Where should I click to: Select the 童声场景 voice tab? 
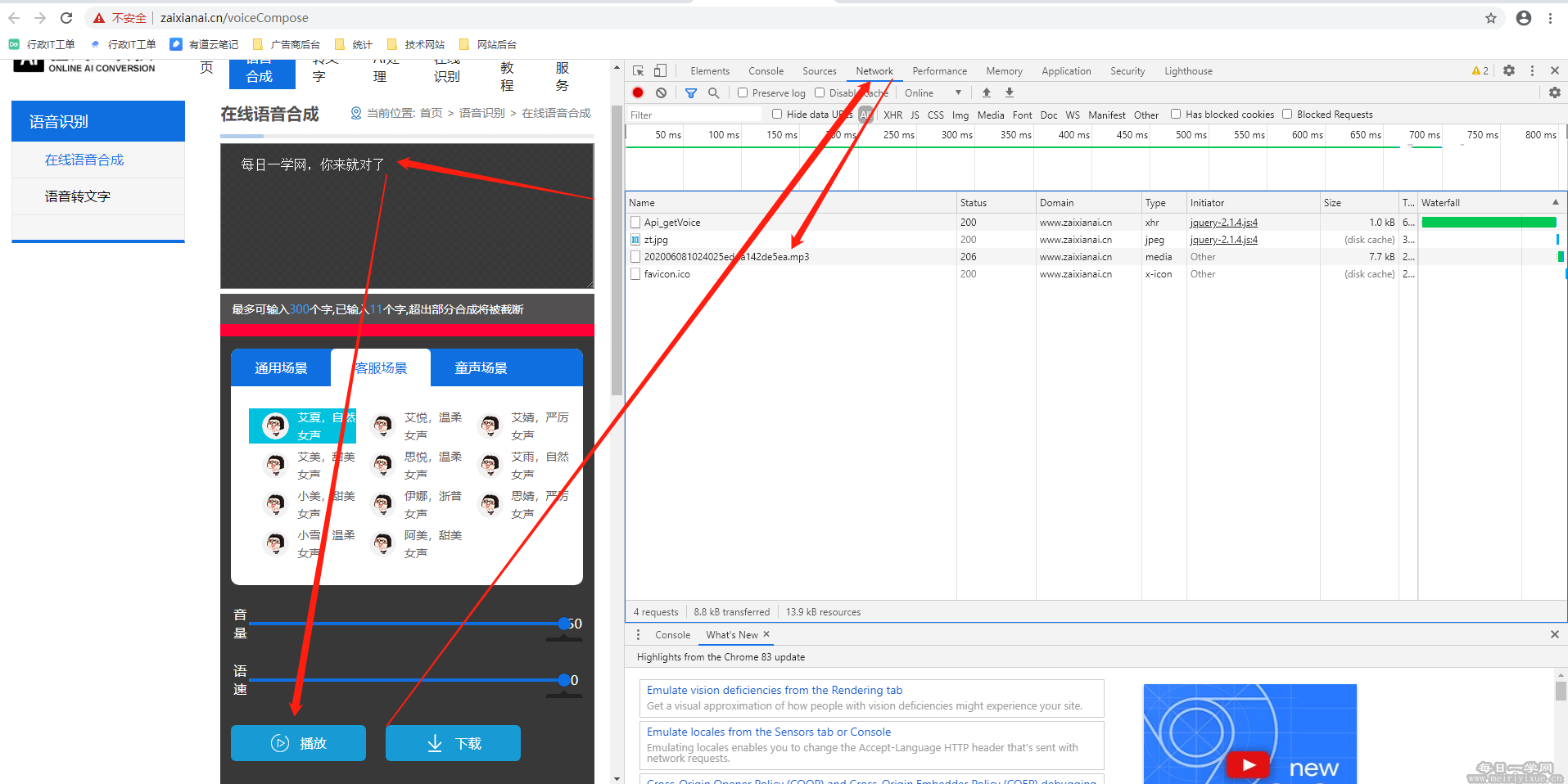point(481,368)
